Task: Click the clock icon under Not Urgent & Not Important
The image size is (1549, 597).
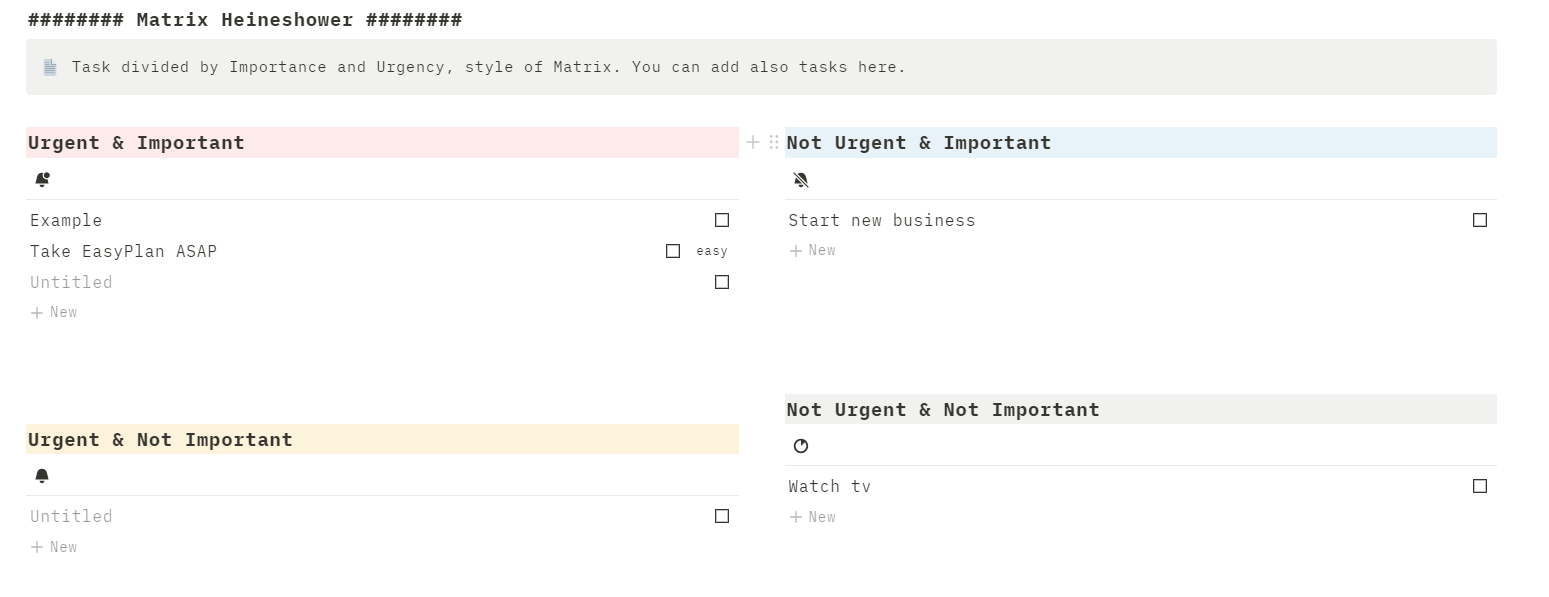Action: point(800,446)
